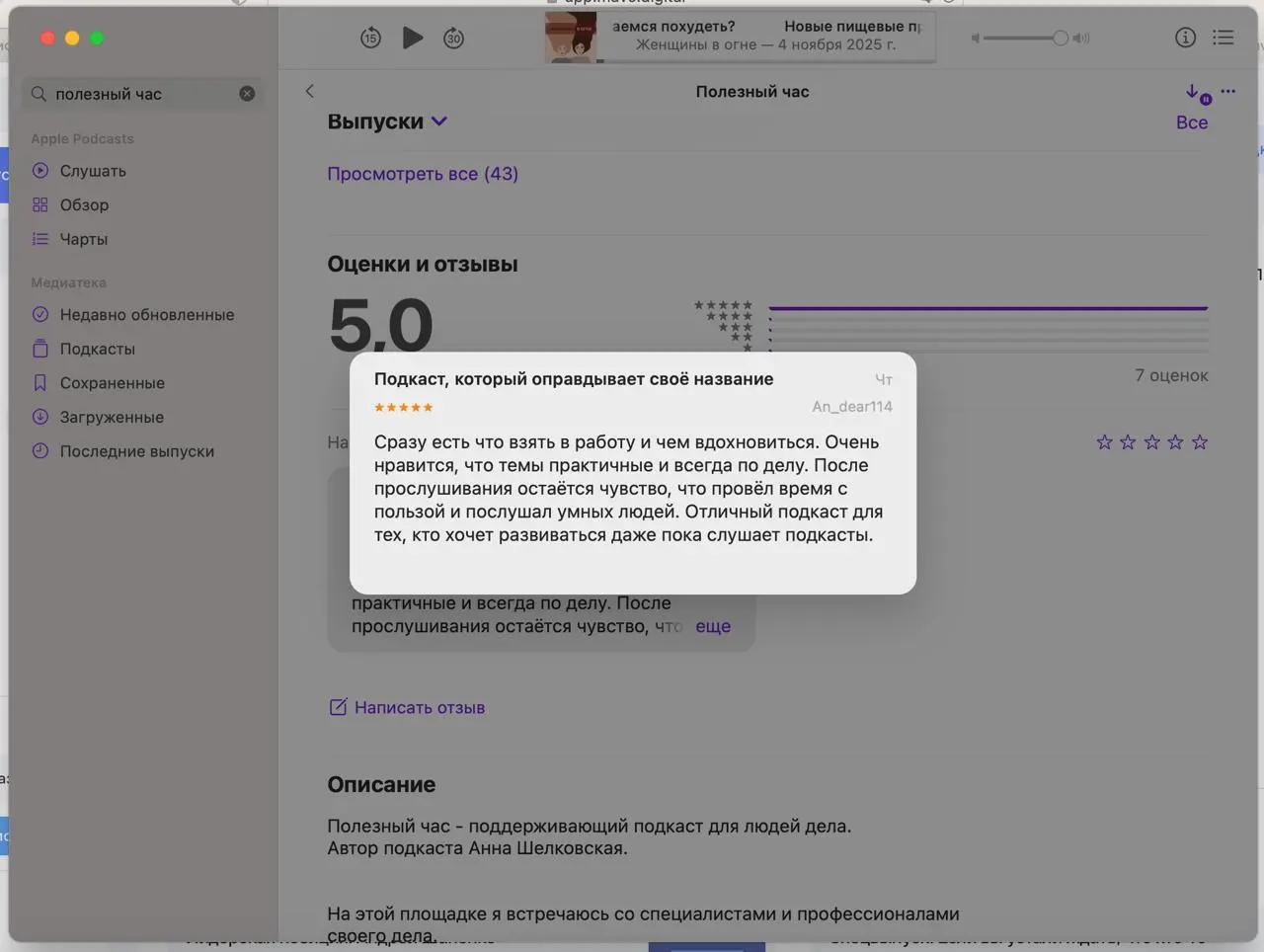Open Просмотреть все (43) link
The width and height of the screenshot is (1264, 952).
tap(423, 174)
